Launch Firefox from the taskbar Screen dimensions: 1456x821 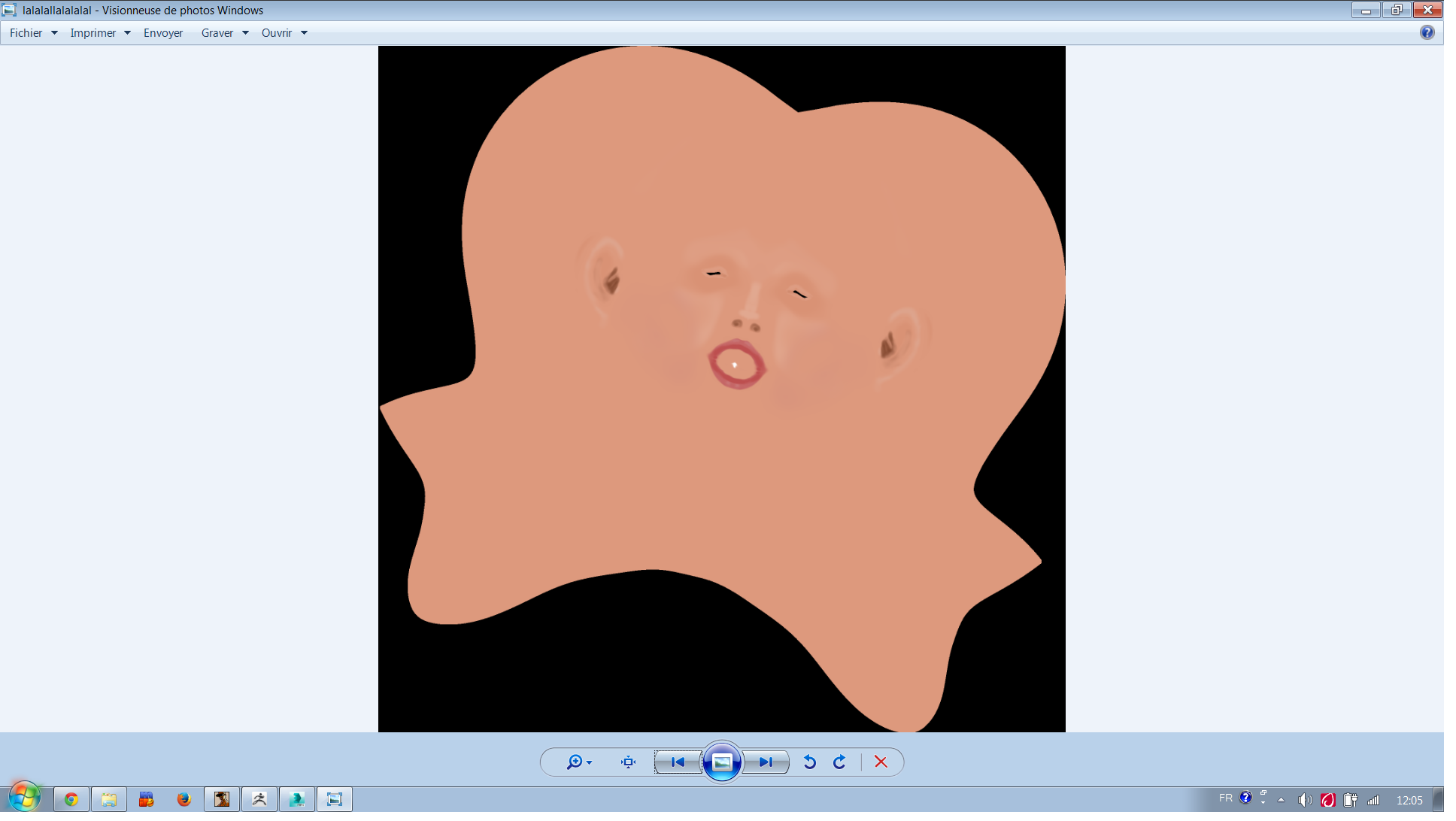[184, 799]
